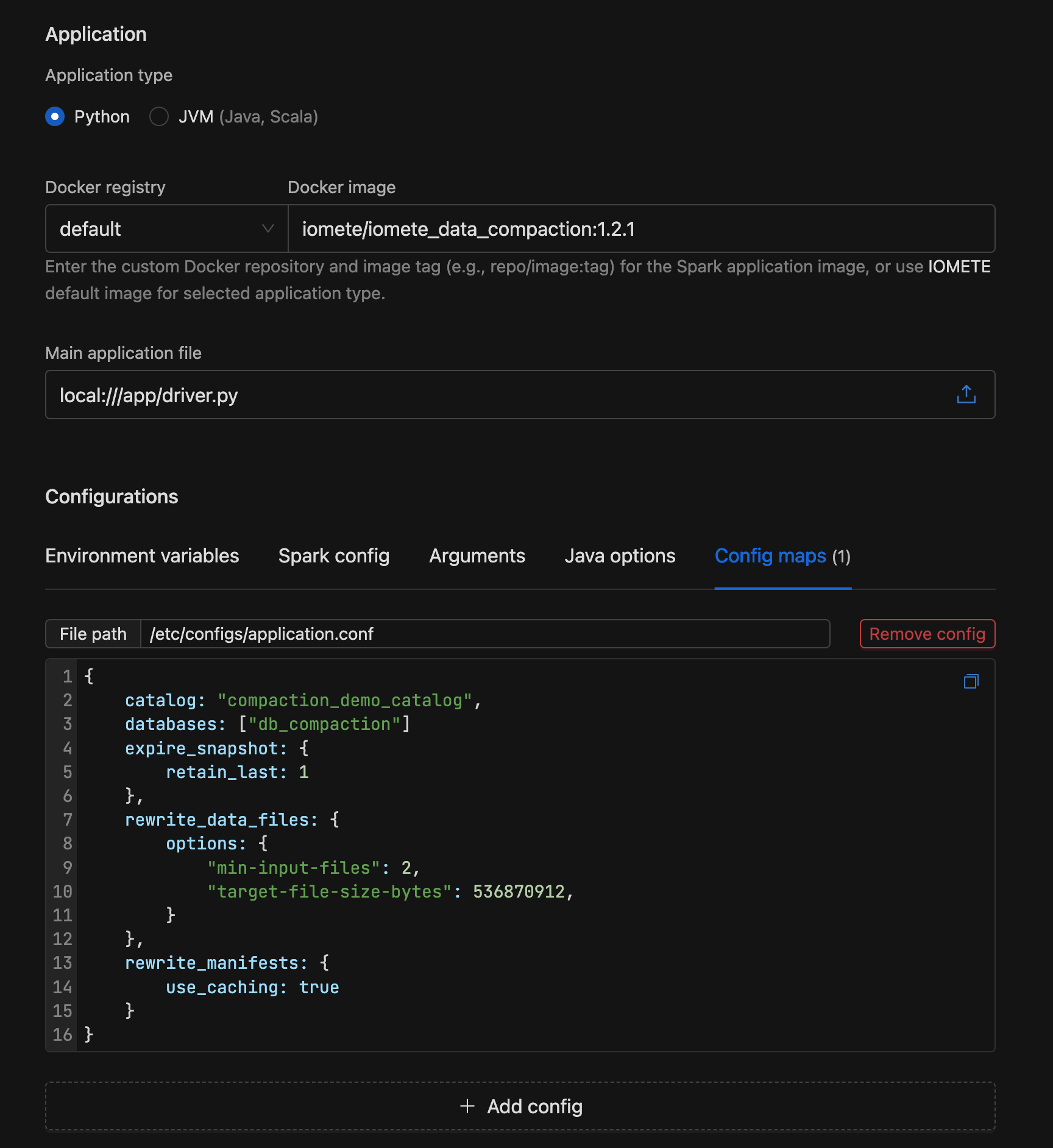Click the "target-file-size-bytes" value 536870912
This screenshot has height=1148, width=1053.
519,891
